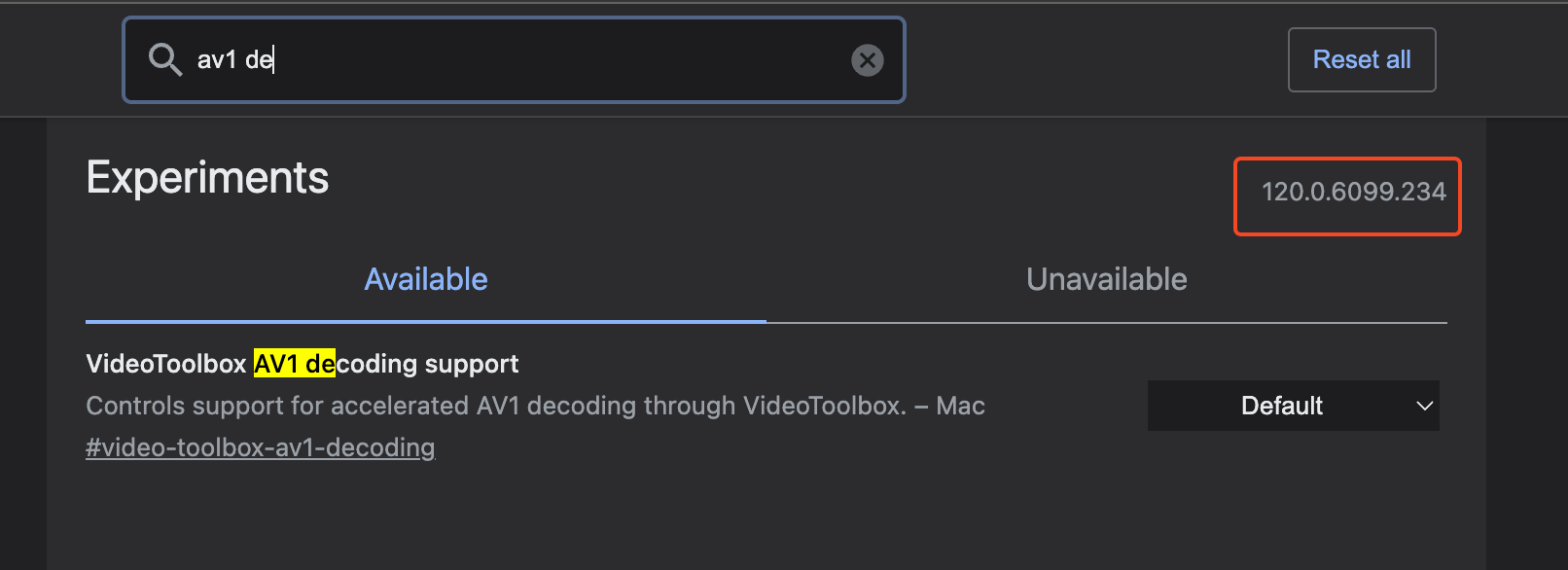
Task: Open the #video-toolbox-av1-decoding anchor link
Action: pos(260,447)
